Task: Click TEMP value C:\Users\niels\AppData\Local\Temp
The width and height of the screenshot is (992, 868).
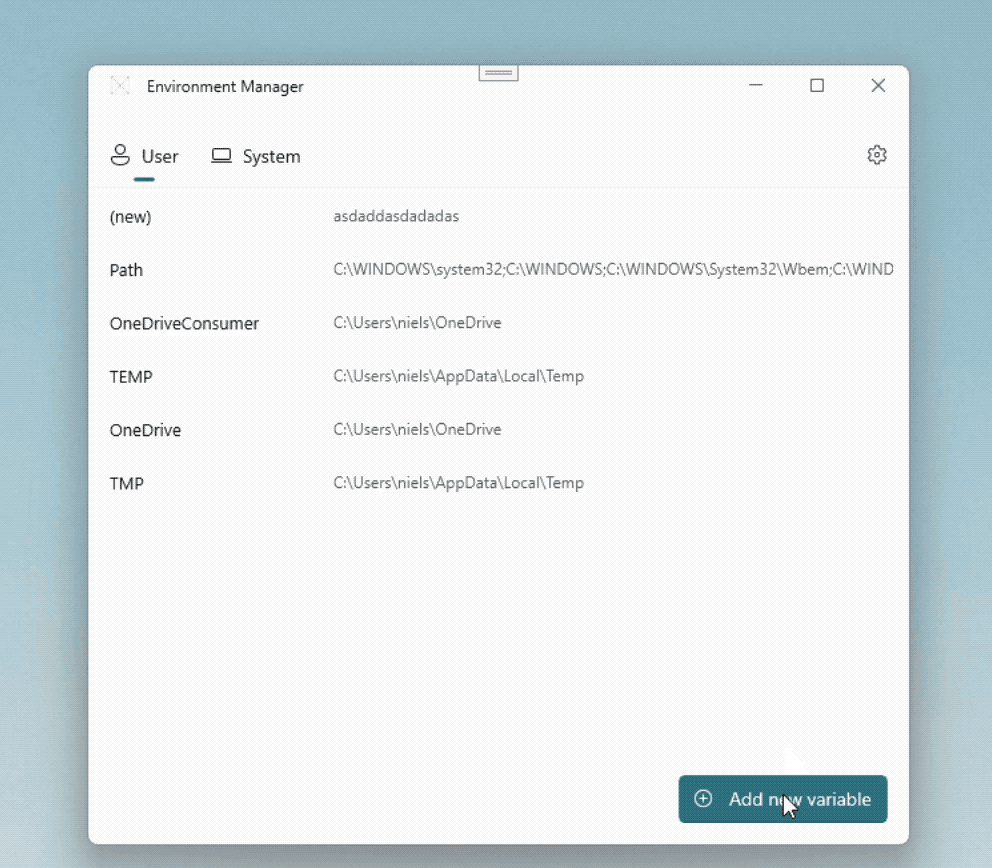Action: pos(458,376)
